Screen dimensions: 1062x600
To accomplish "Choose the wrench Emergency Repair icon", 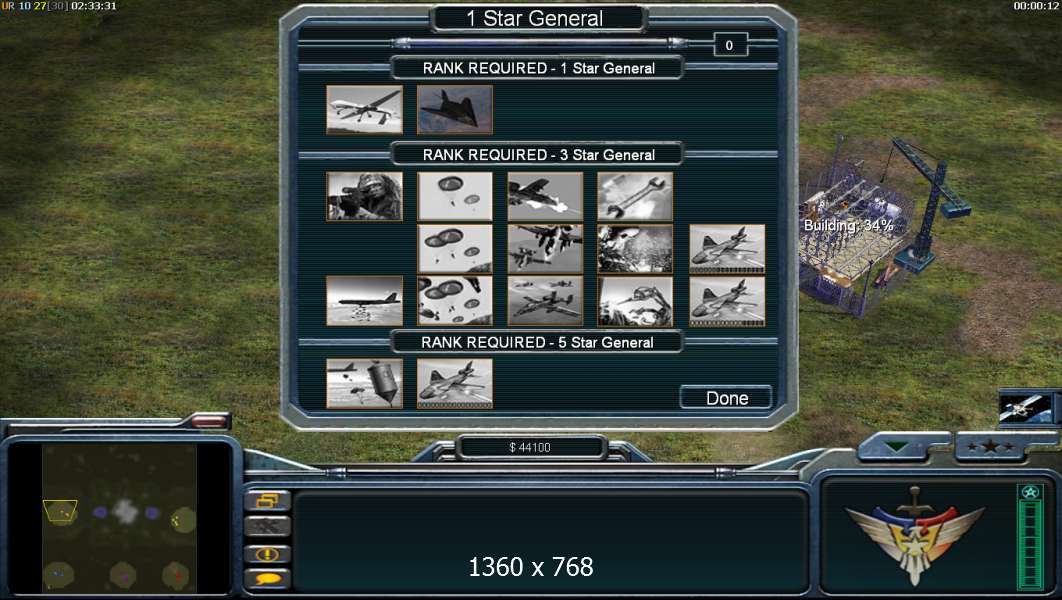I will [x=635, y=196].
